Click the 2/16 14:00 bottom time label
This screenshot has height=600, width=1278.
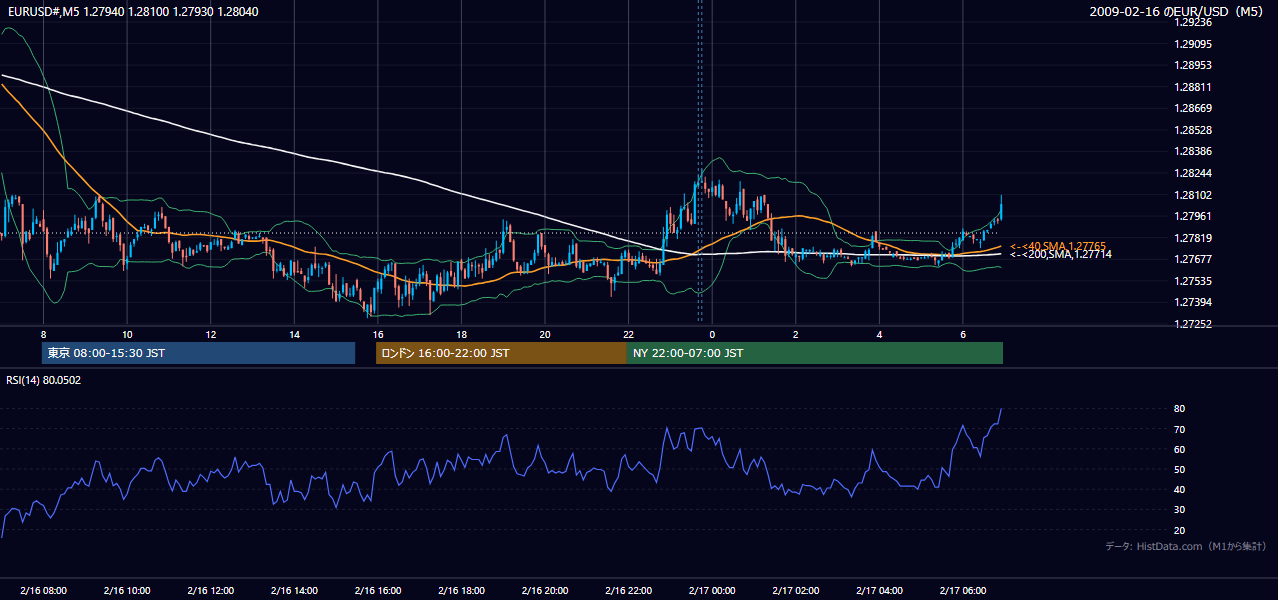(x=294, y=590)
